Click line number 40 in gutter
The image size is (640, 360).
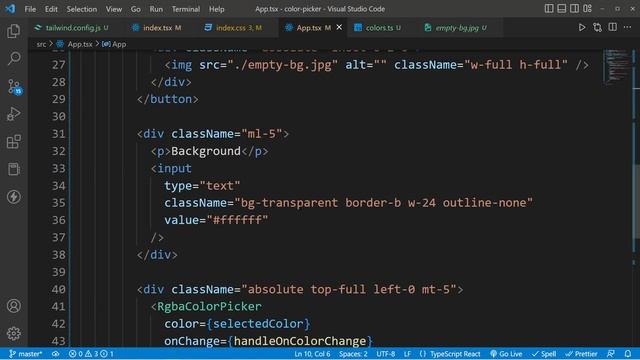point(58,289)
